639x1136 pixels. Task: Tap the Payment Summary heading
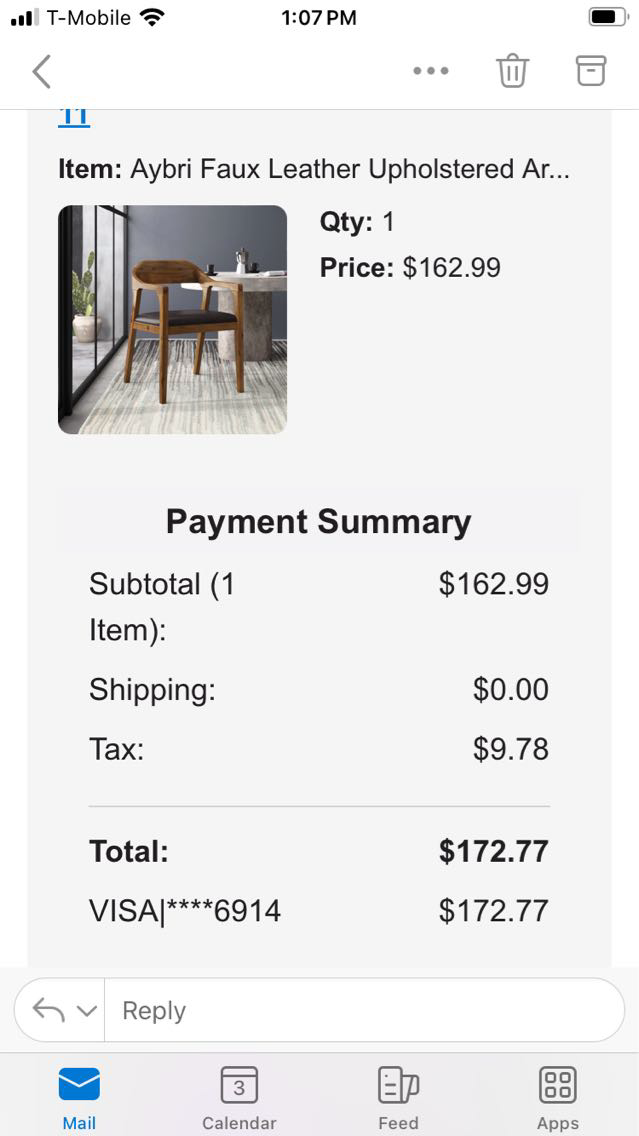[x=318, y=522]
